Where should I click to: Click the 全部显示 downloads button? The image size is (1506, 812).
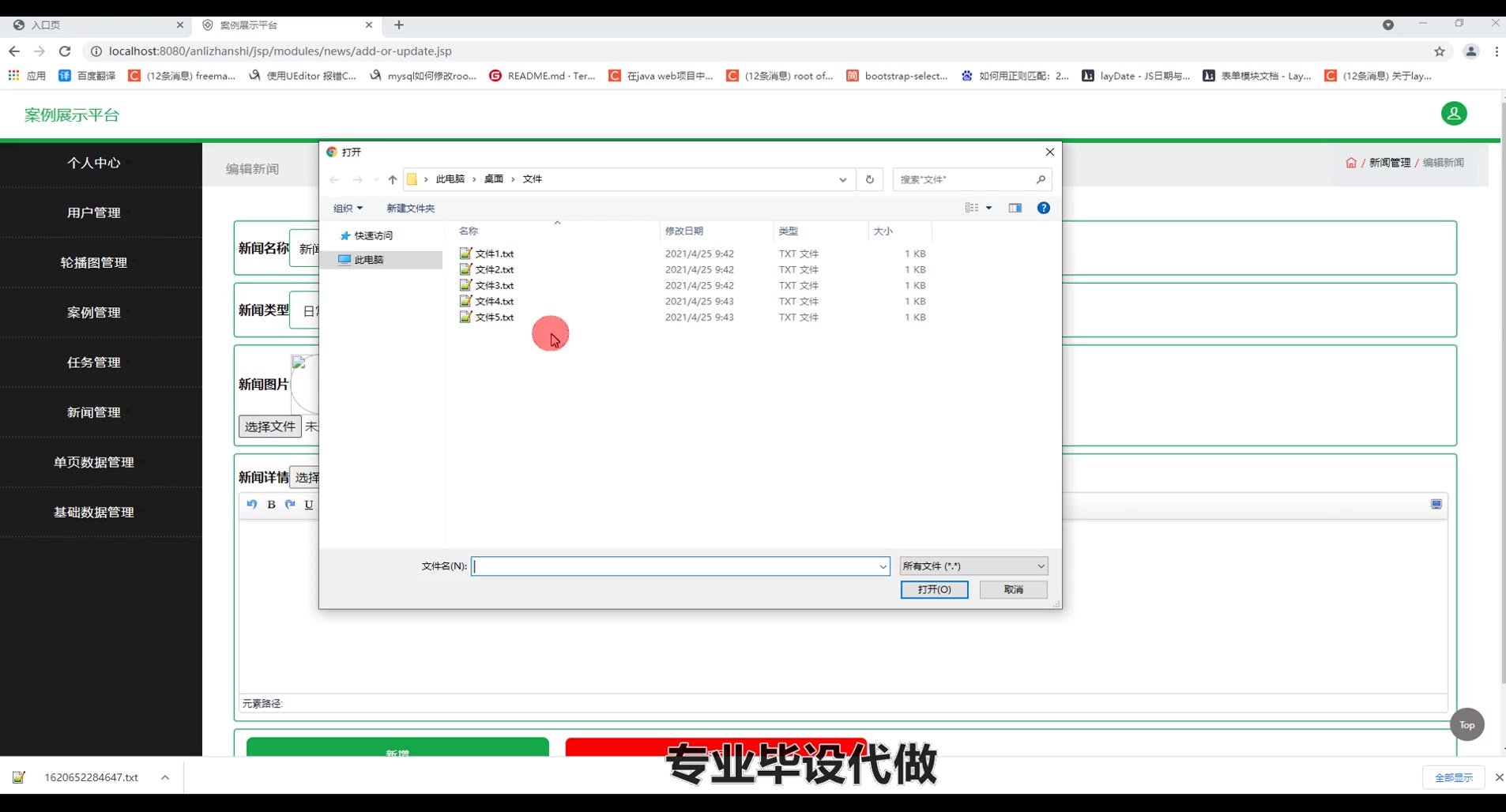tap(1454, 777)
